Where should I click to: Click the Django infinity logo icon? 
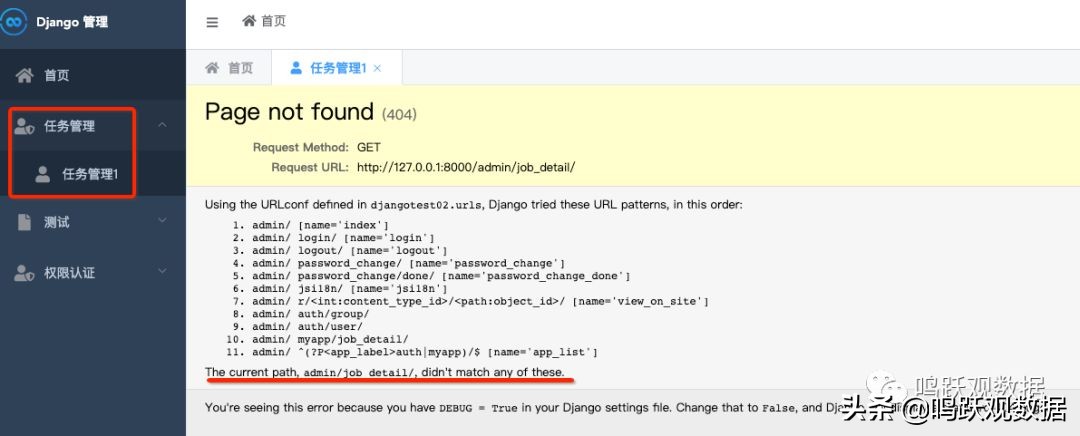[x=14, y=21]
